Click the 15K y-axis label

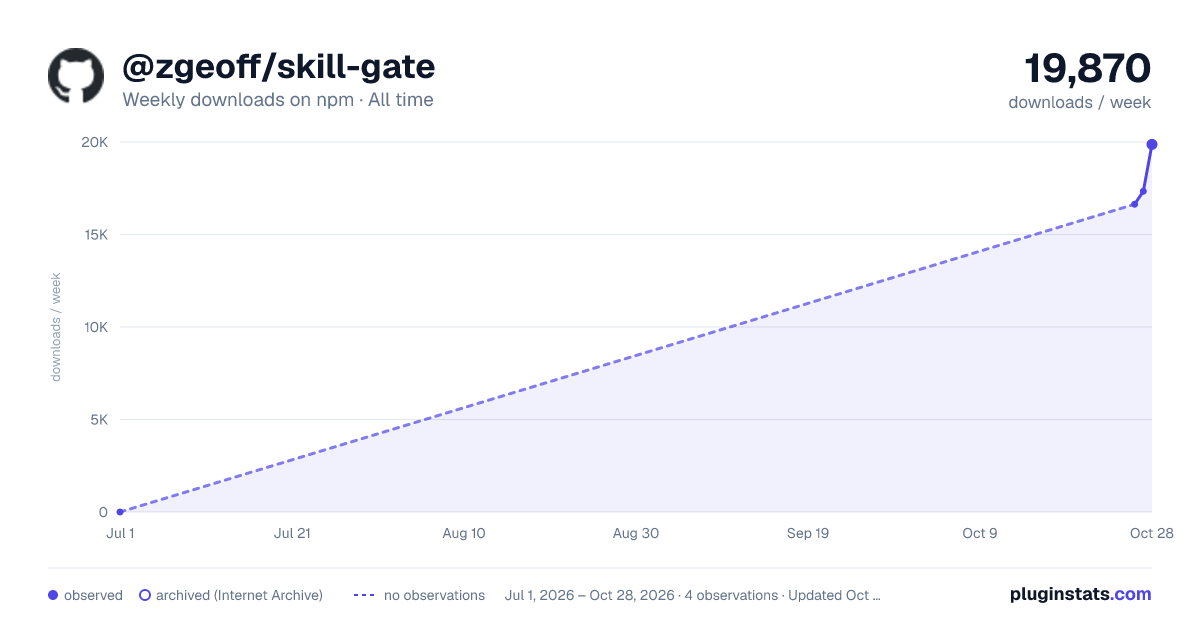pos(95,235)
